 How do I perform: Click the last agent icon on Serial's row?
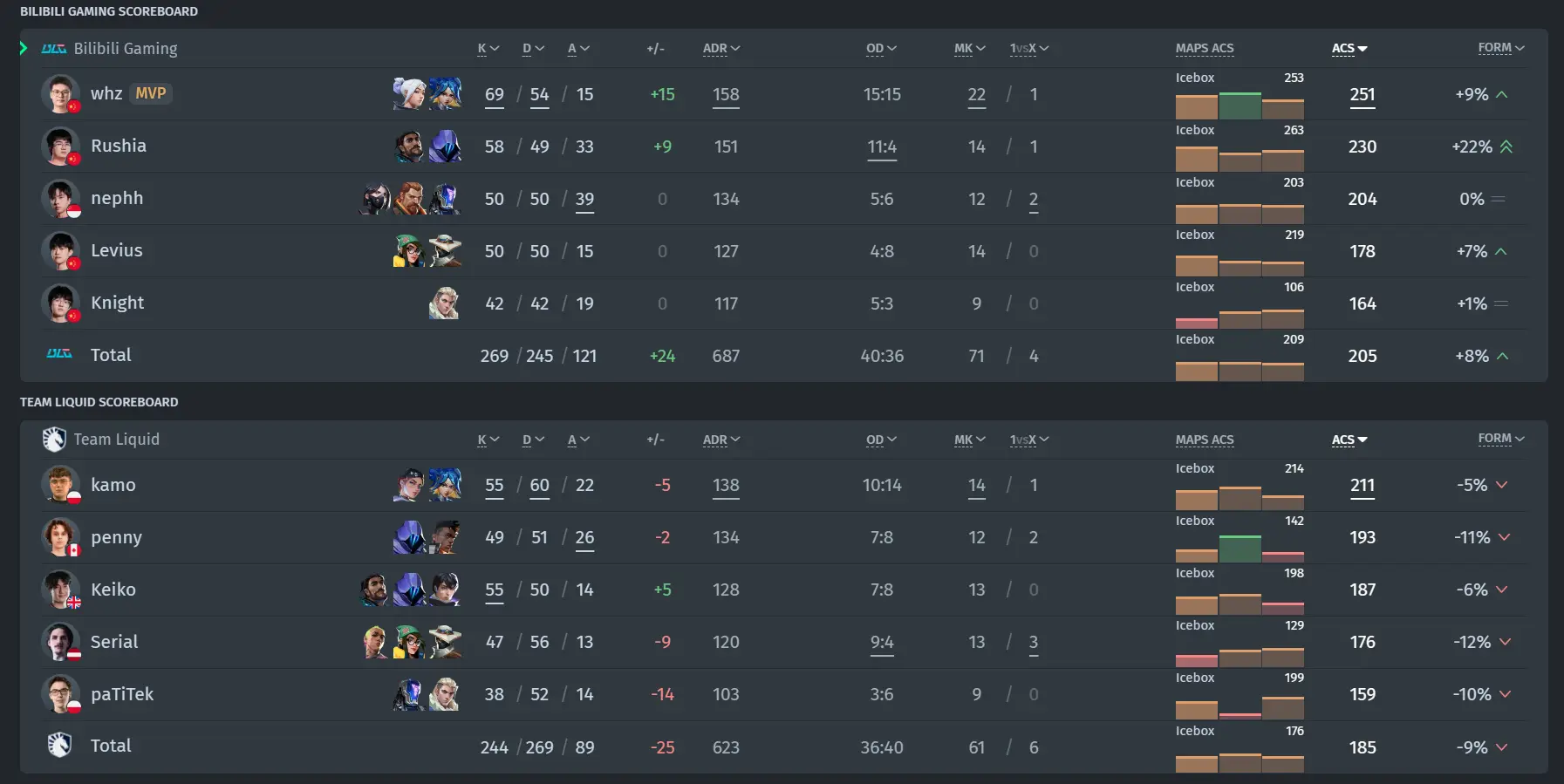(x=445, y=642)
